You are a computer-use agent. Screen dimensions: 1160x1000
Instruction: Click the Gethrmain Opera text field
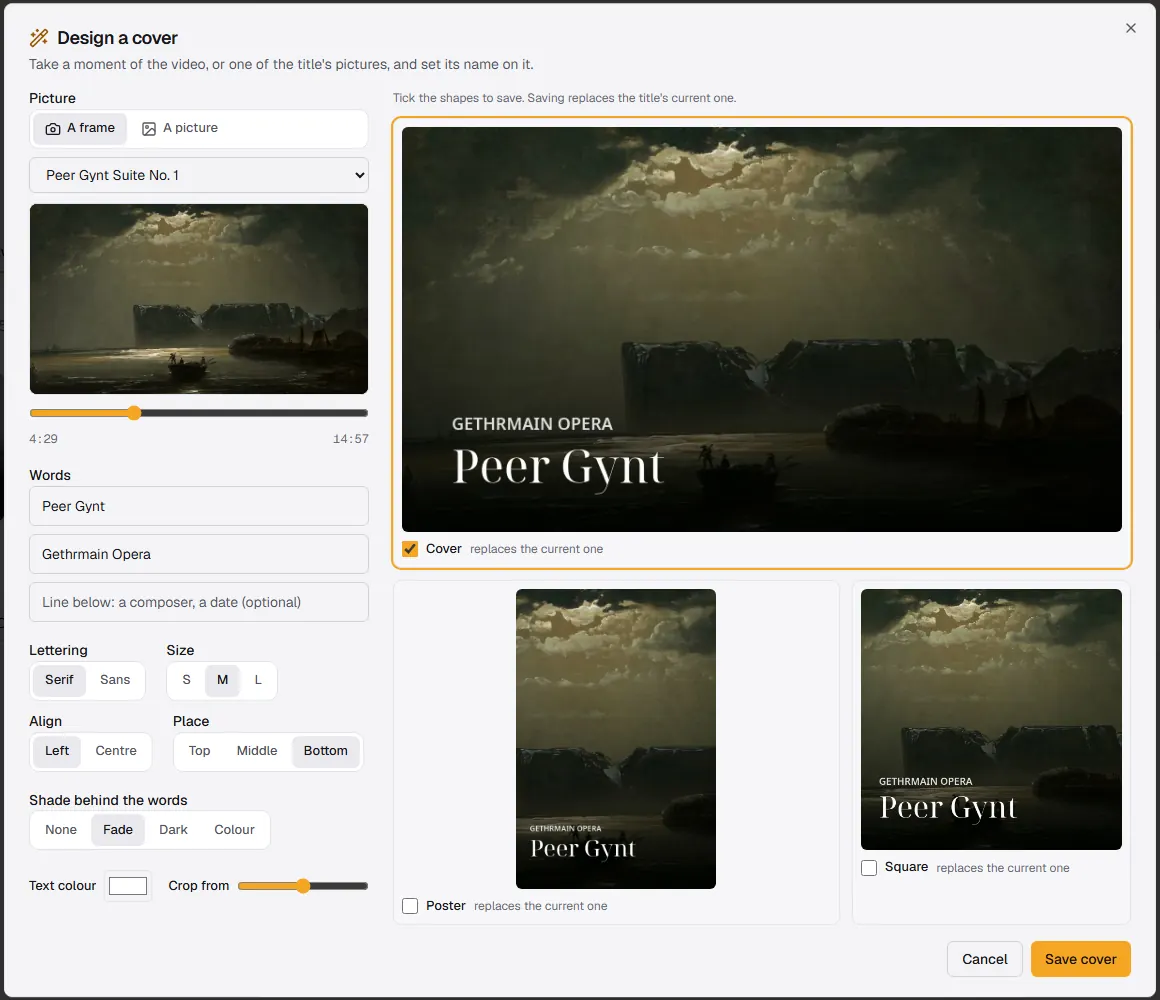coord(199,554)
